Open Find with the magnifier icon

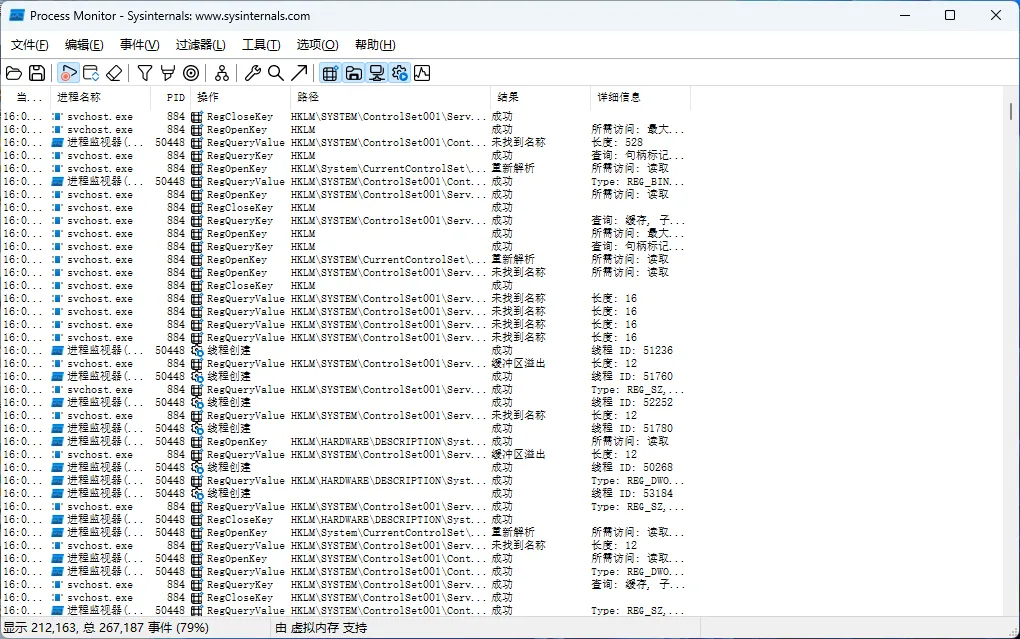point(276,73)
